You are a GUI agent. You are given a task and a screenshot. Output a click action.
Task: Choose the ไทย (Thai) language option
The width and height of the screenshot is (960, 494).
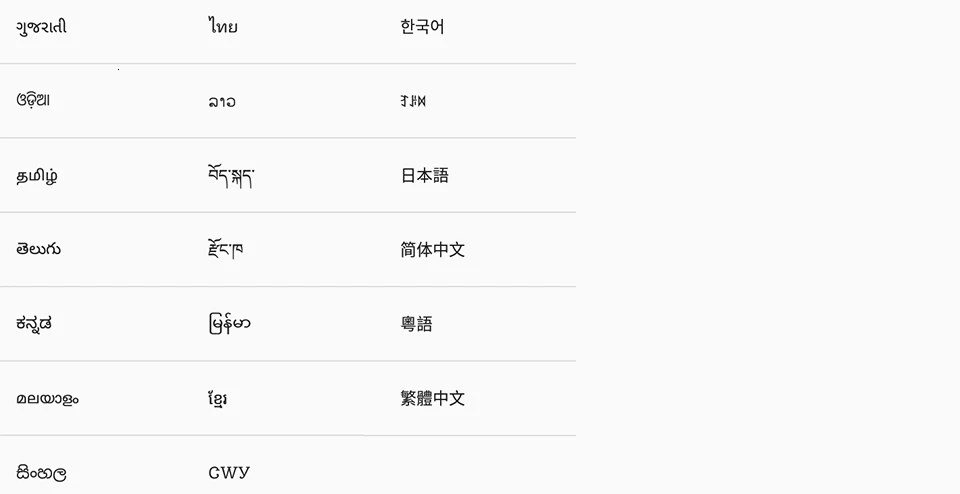[x=223, y=27]
